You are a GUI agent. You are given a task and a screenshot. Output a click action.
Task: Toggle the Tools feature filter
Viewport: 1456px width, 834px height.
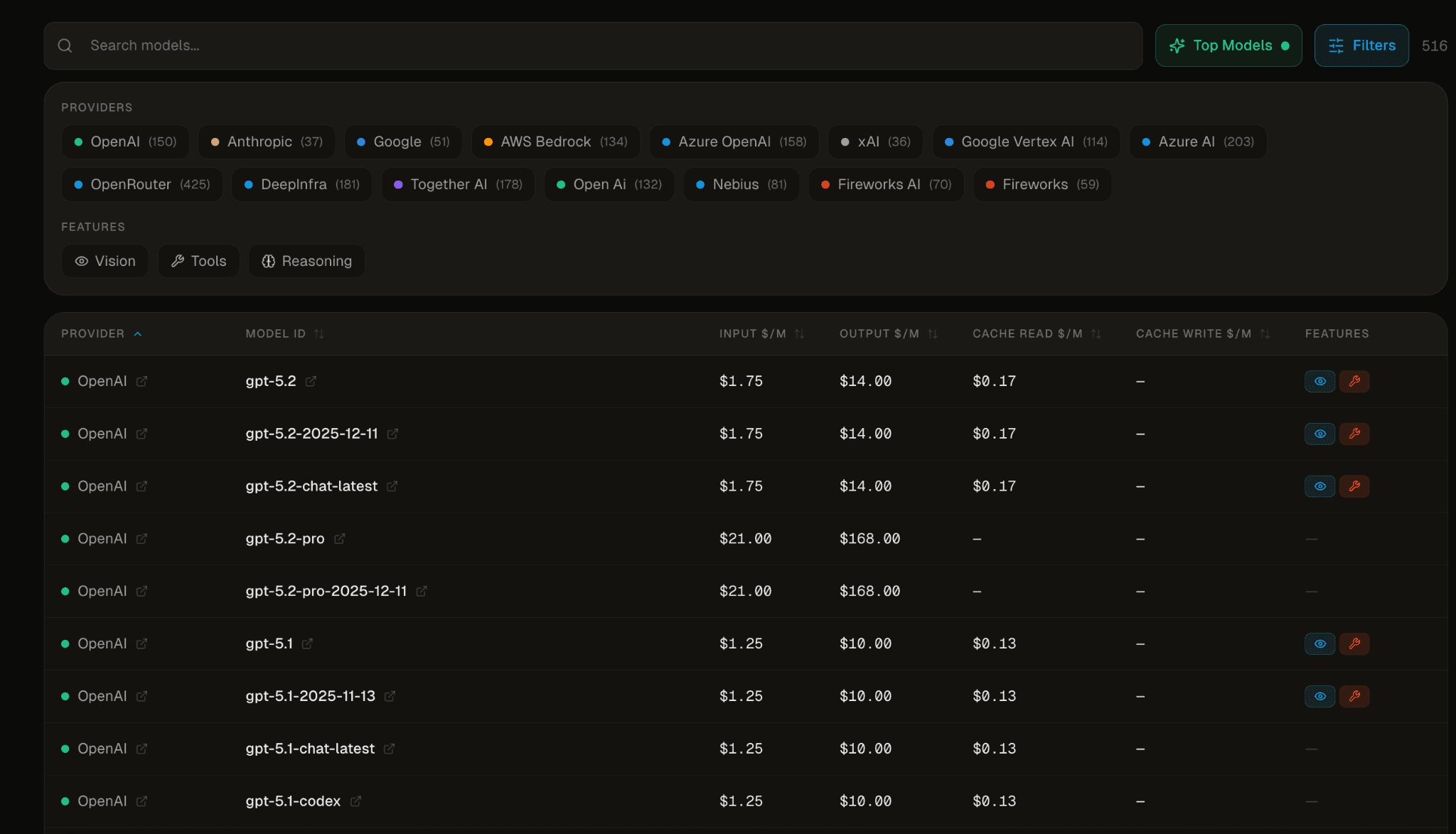click(199, 261)
